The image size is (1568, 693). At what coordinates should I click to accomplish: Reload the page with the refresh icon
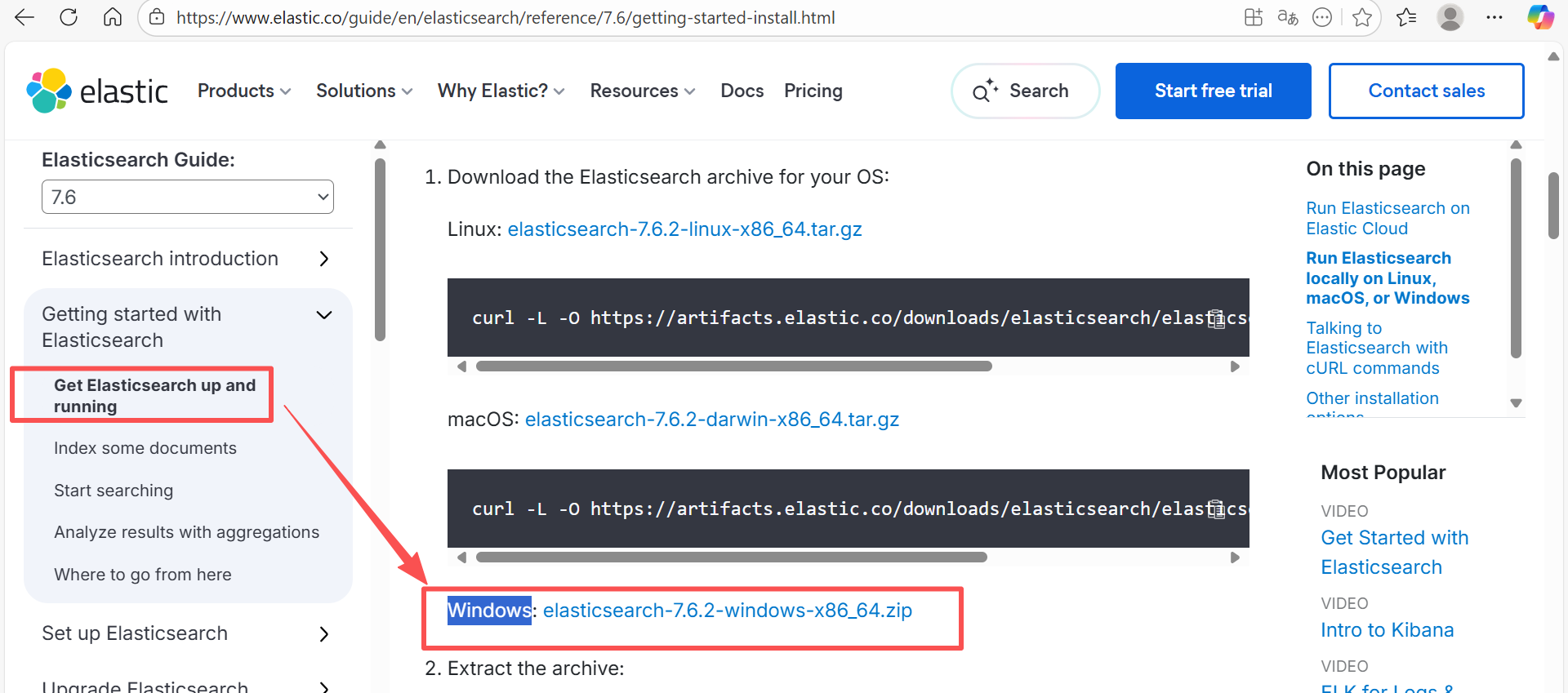tap(69, 17)
